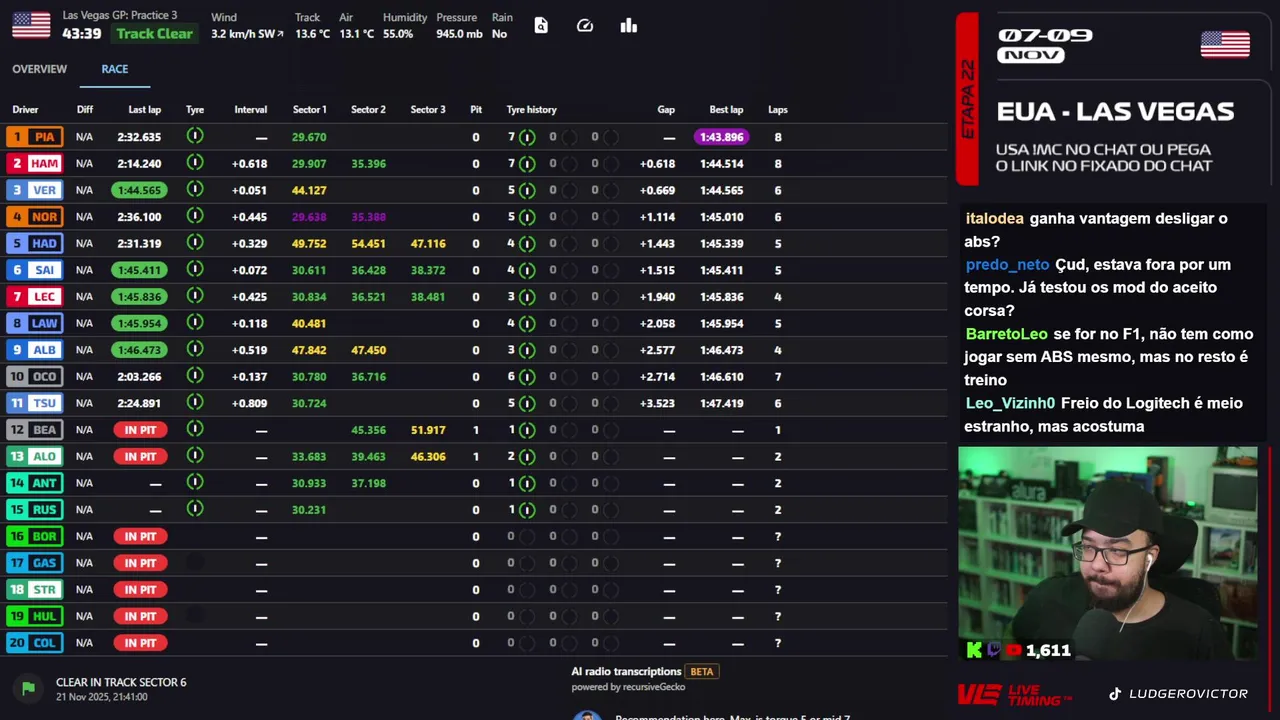Click the Tyre column icon in HAM row
Screen dimensions: 1280x720
195,163
